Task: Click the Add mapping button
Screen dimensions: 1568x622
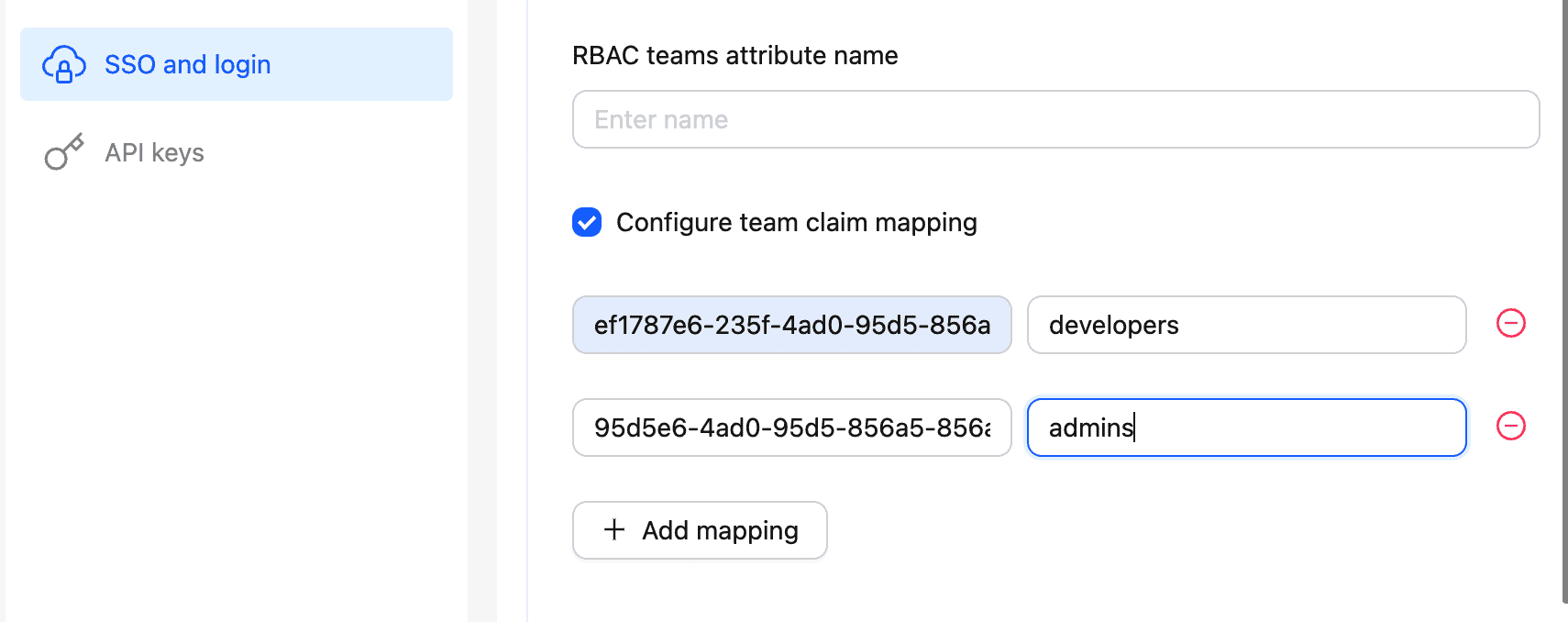Action: tap(700, 530)
